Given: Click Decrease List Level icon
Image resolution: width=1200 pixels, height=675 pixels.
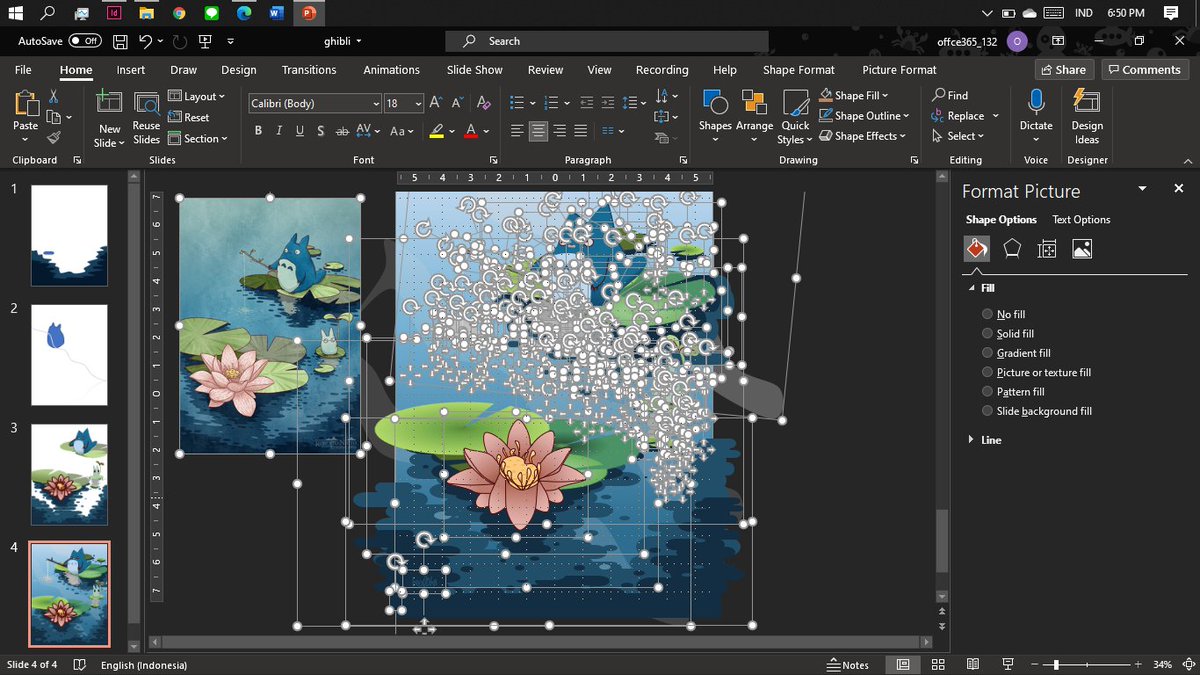Looking at the screenshot, I should coord(586,103).
